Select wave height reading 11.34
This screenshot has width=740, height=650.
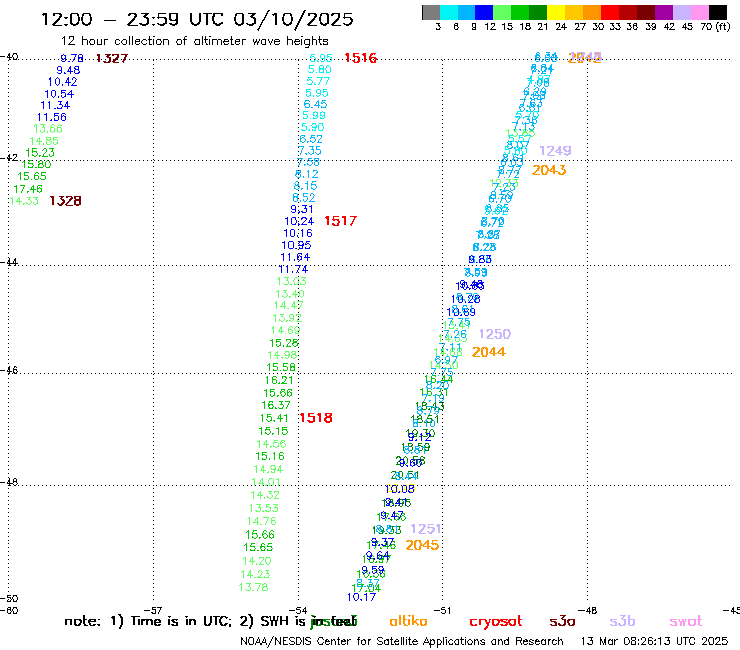tap(55, 105)
